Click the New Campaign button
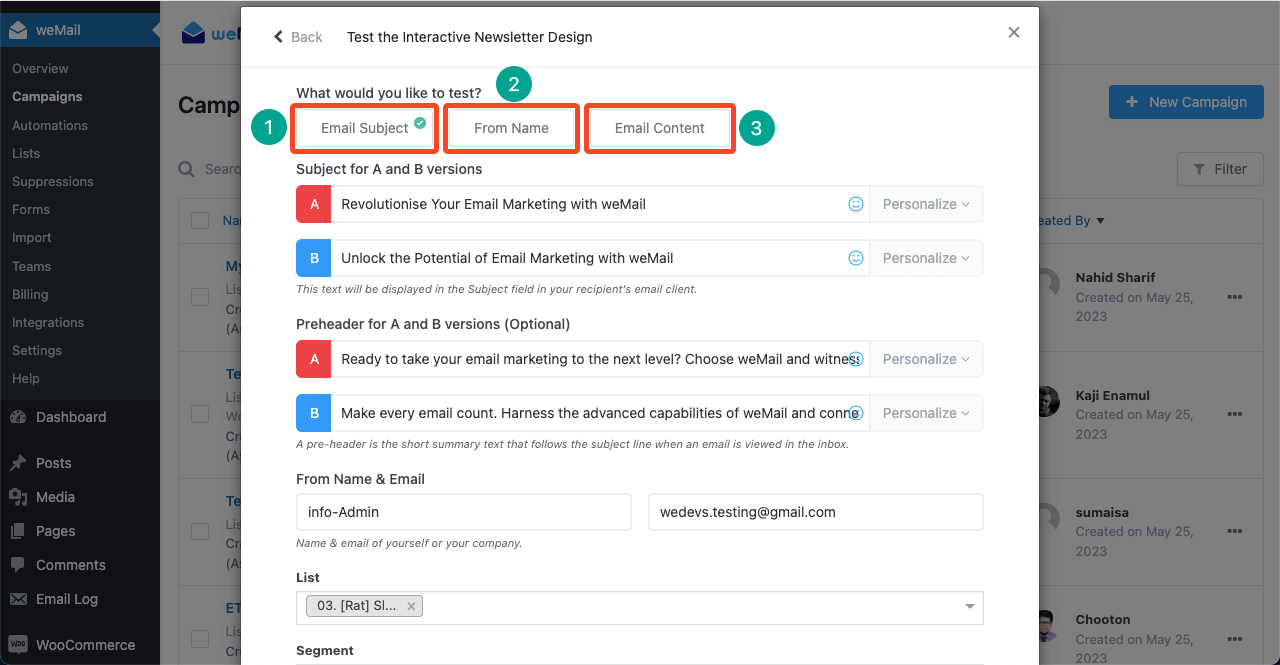1280x665 pixels. [x=1186, y=102]
